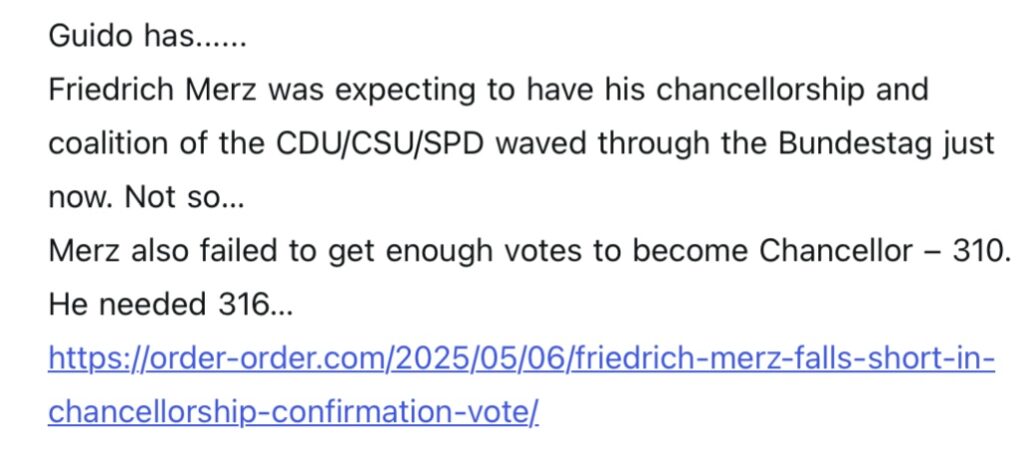Click the name "Friedrich Merz" in the text

coord(154,89)
